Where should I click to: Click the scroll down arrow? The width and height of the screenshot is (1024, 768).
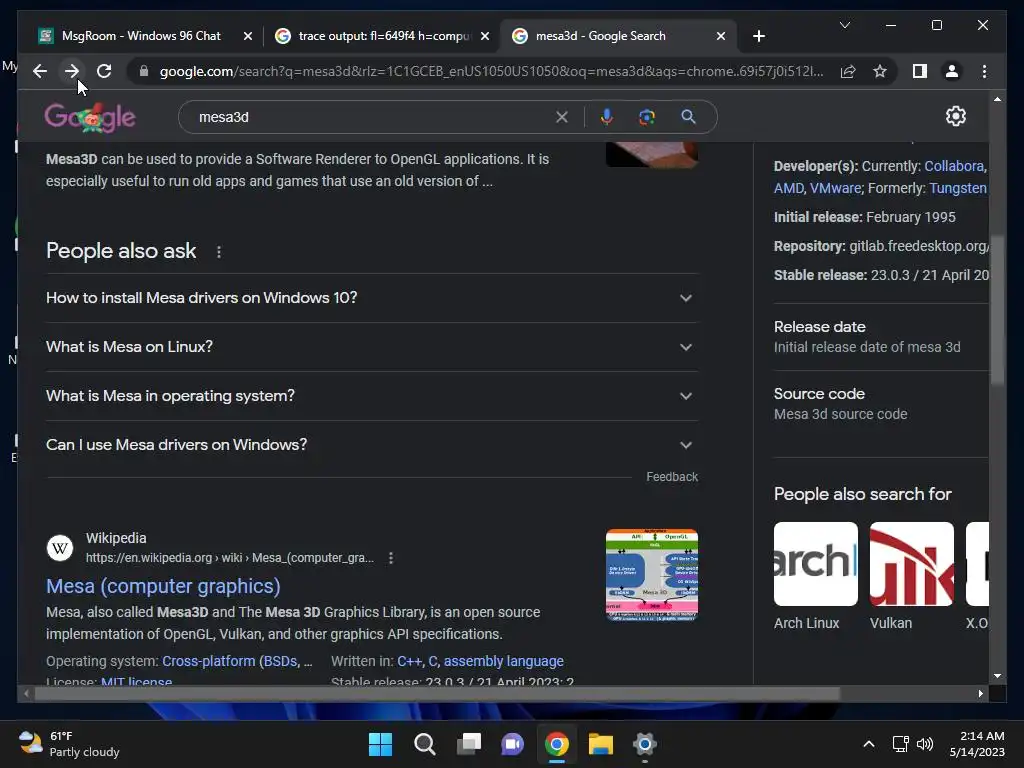coord(997,676)
